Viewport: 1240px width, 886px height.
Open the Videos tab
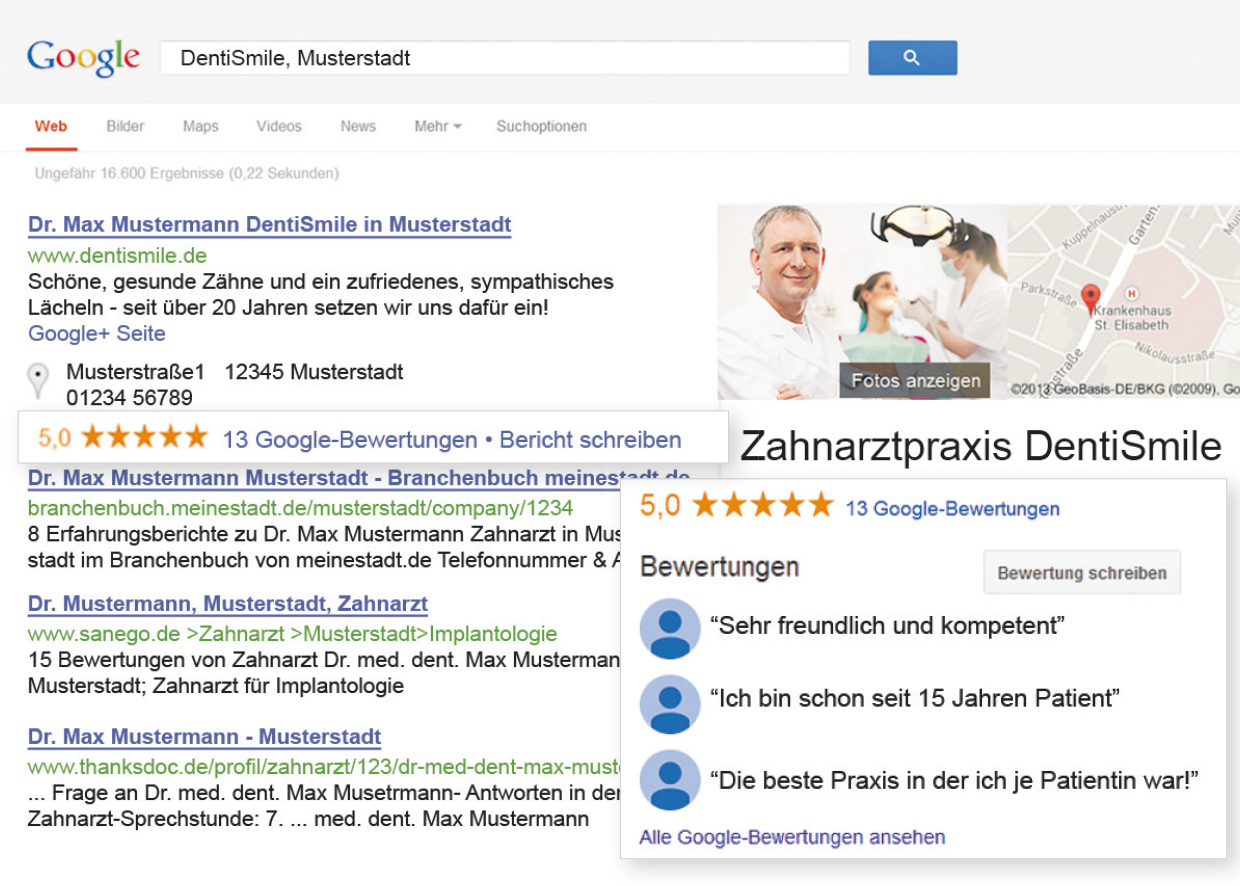(x=279, y=126)
